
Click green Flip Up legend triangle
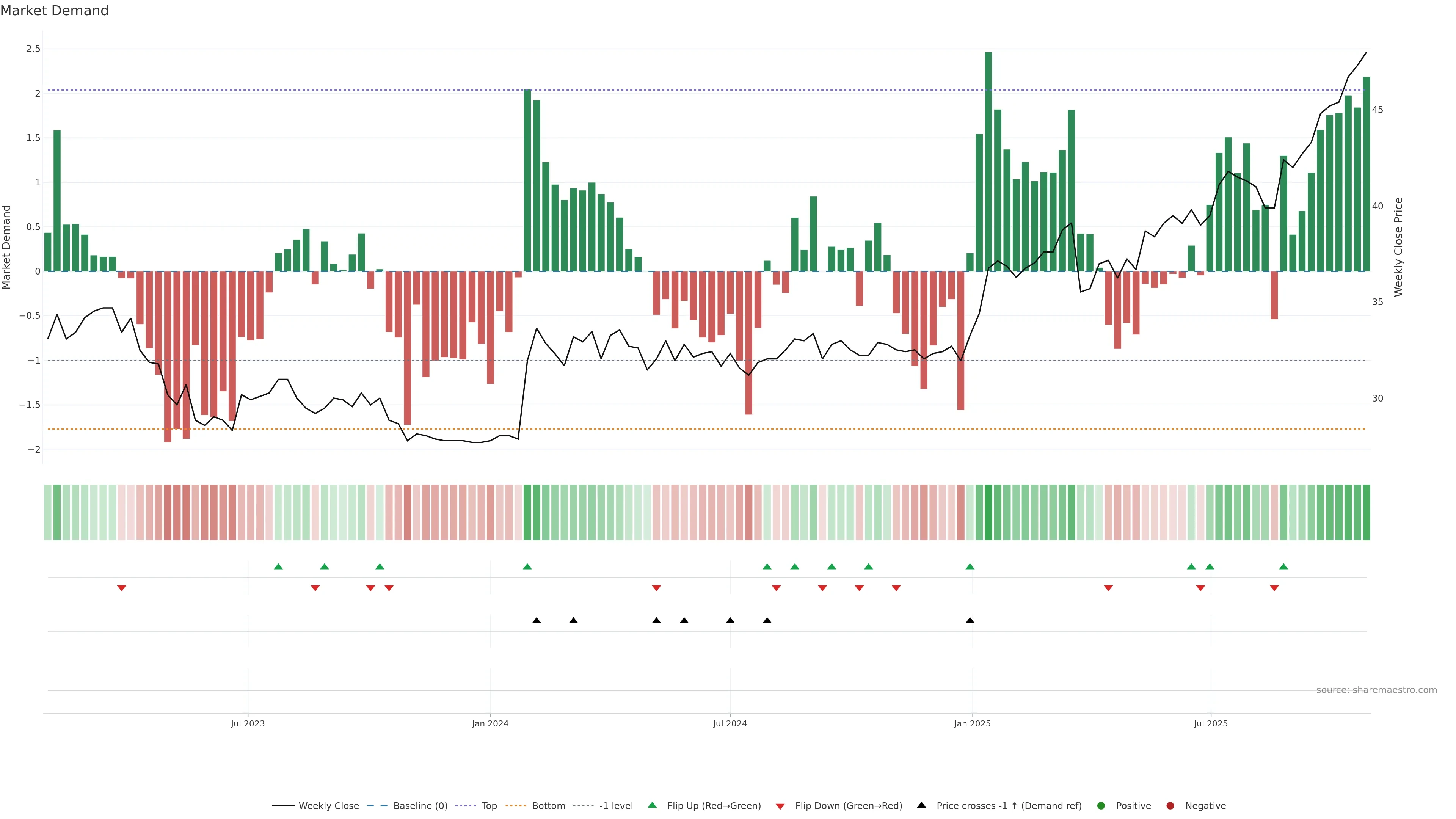(x=652, y=805)
